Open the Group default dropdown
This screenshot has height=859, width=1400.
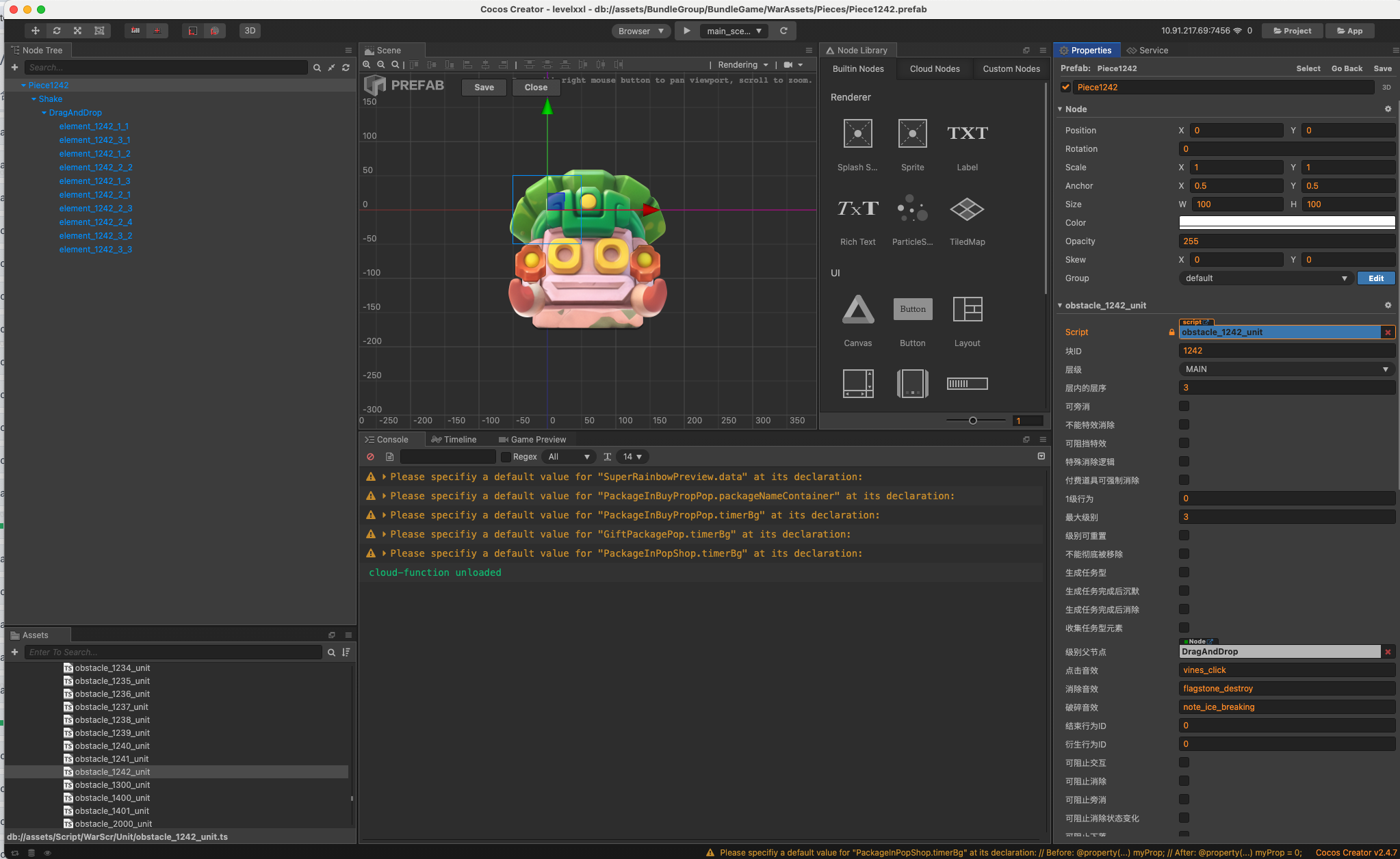pos(1265,278)
